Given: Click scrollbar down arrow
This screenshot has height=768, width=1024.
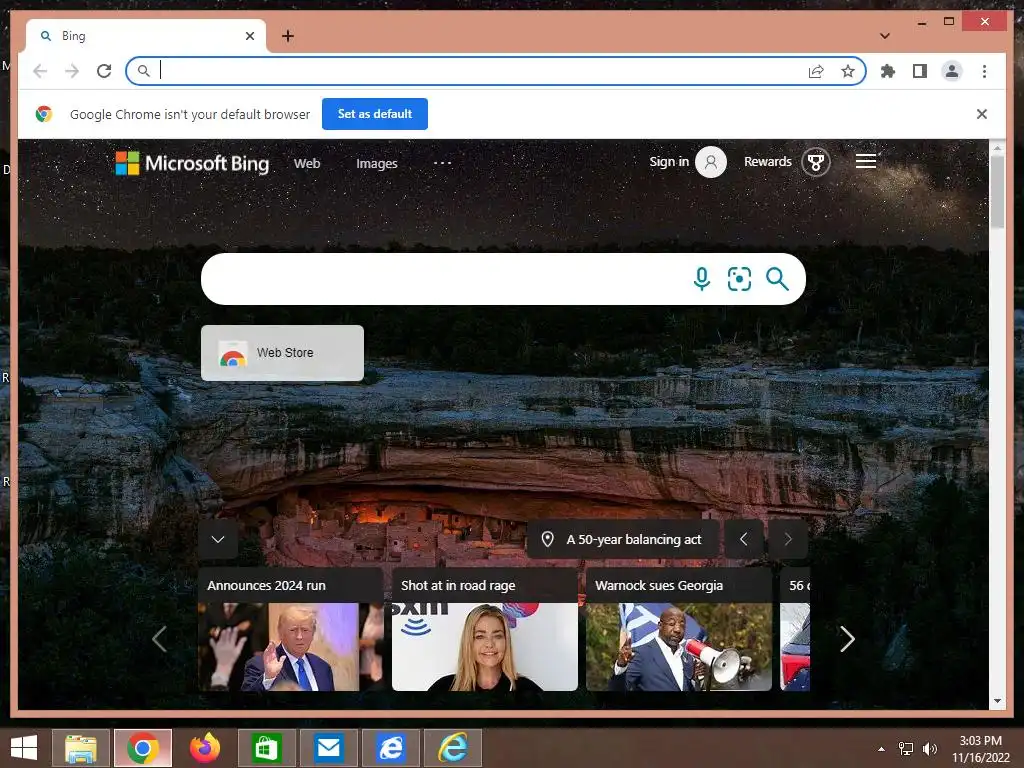Looking at the screenshot, I should pos(997,701).
